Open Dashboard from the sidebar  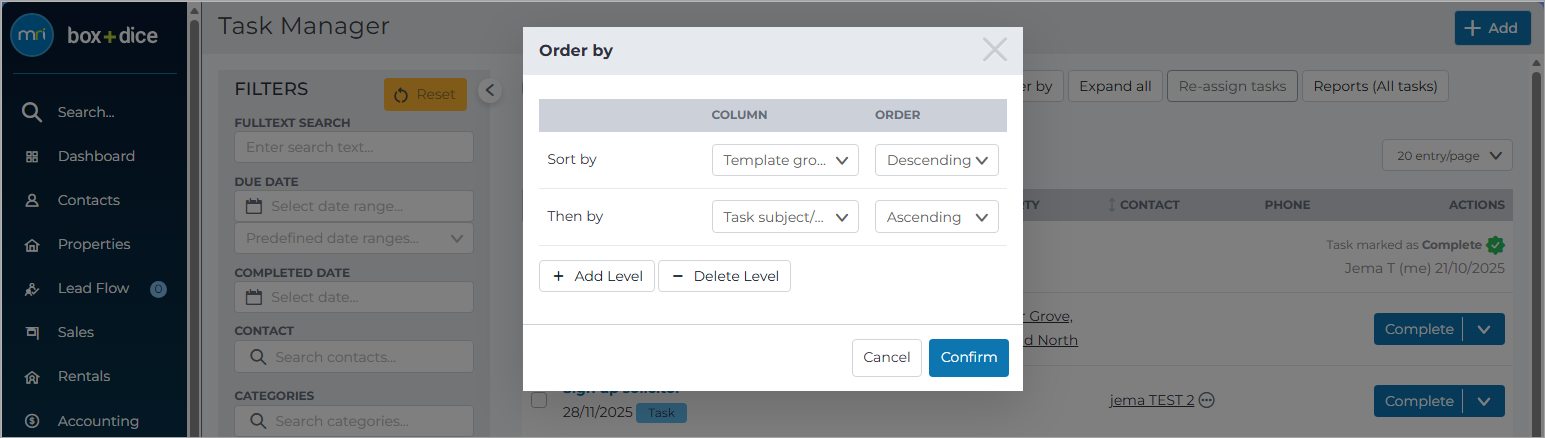click(x=96, y=156)
